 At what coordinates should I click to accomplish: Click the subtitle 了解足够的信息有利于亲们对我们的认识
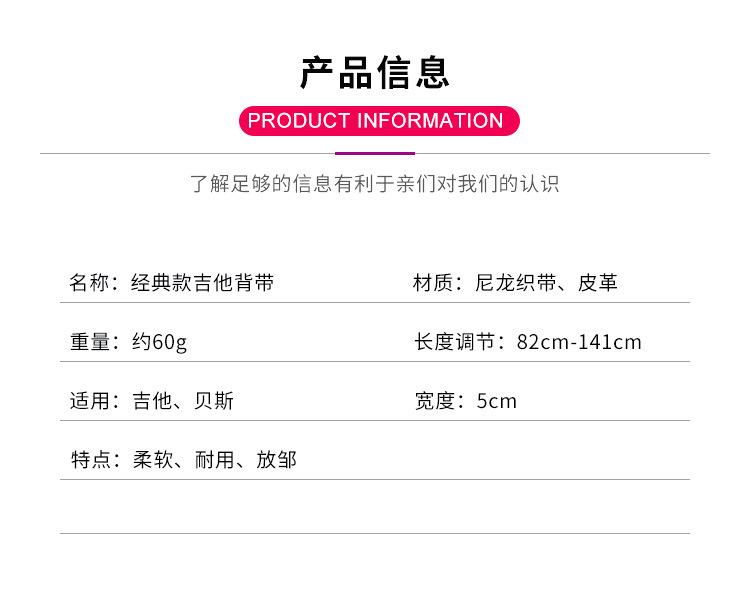pyautogui.click(x=375, y=184)
